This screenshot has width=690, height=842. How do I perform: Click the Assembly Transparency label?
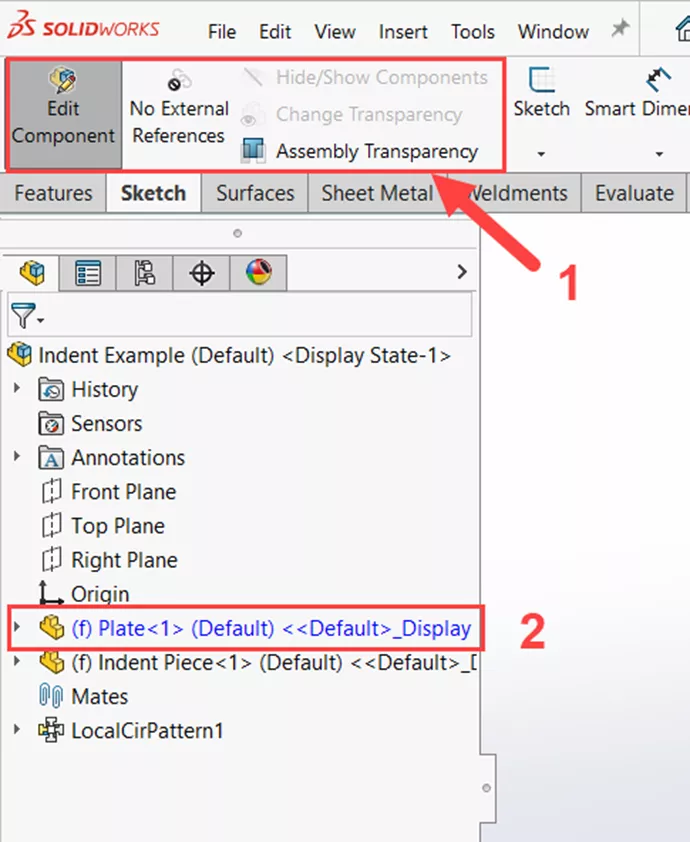click(377, 151)
